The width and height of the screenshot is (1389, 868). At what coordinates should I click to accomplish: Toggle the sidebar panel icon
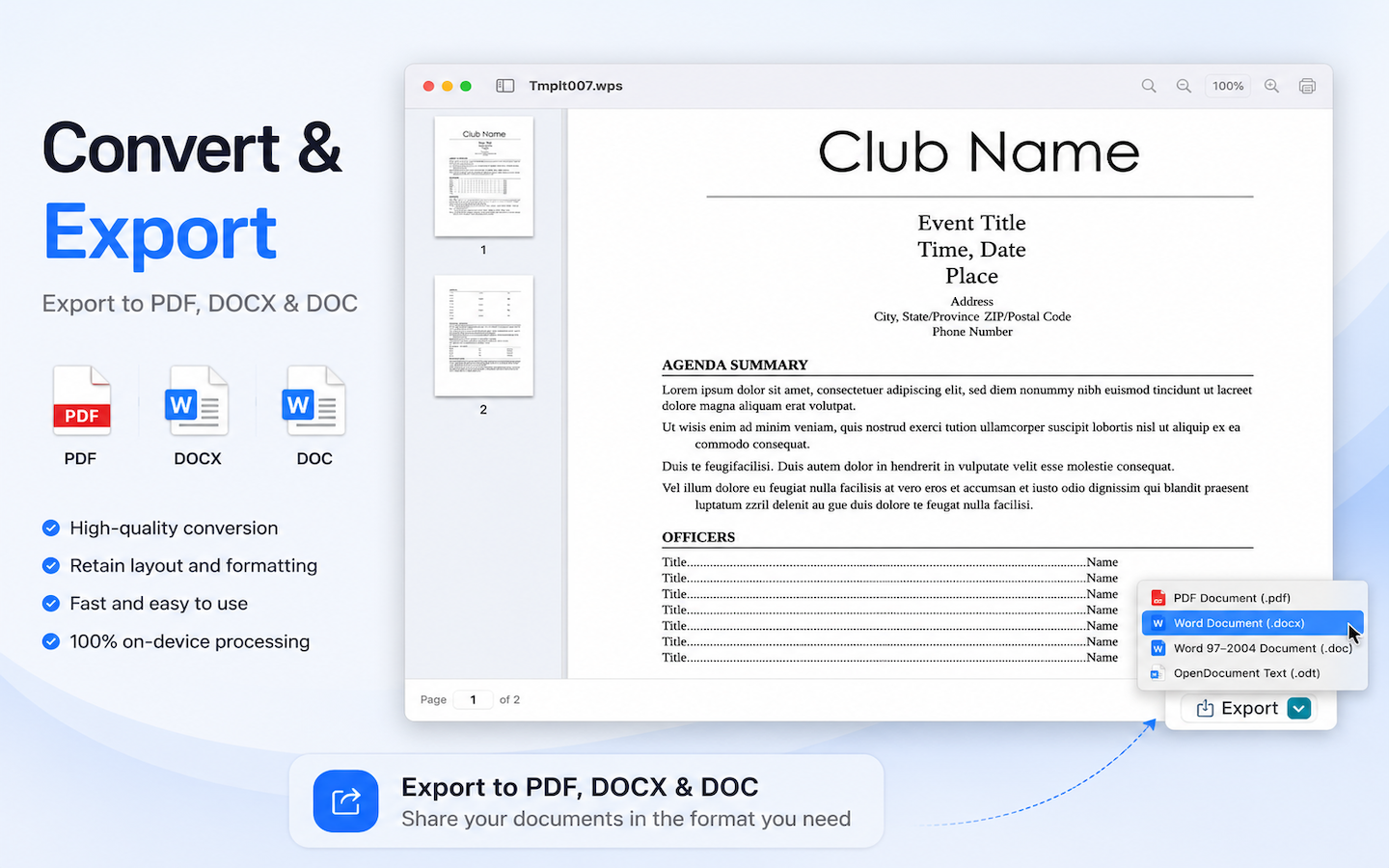[x=504, y=86]
